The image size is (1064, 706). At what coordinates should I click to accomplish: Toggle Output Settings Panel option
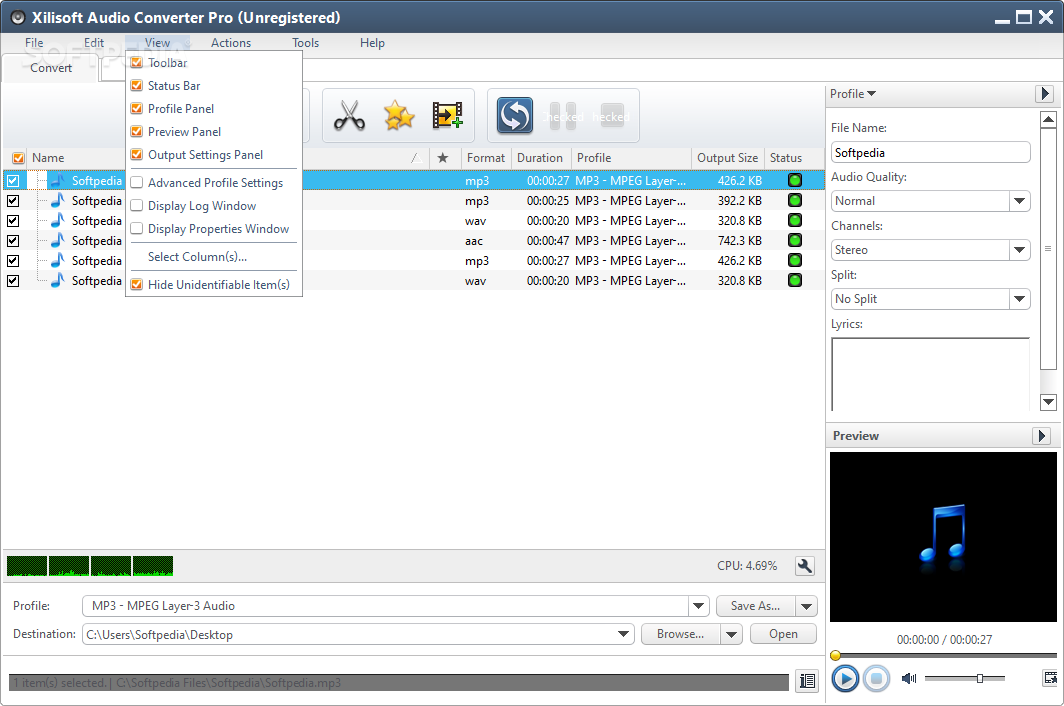click(x=136, y=155)
